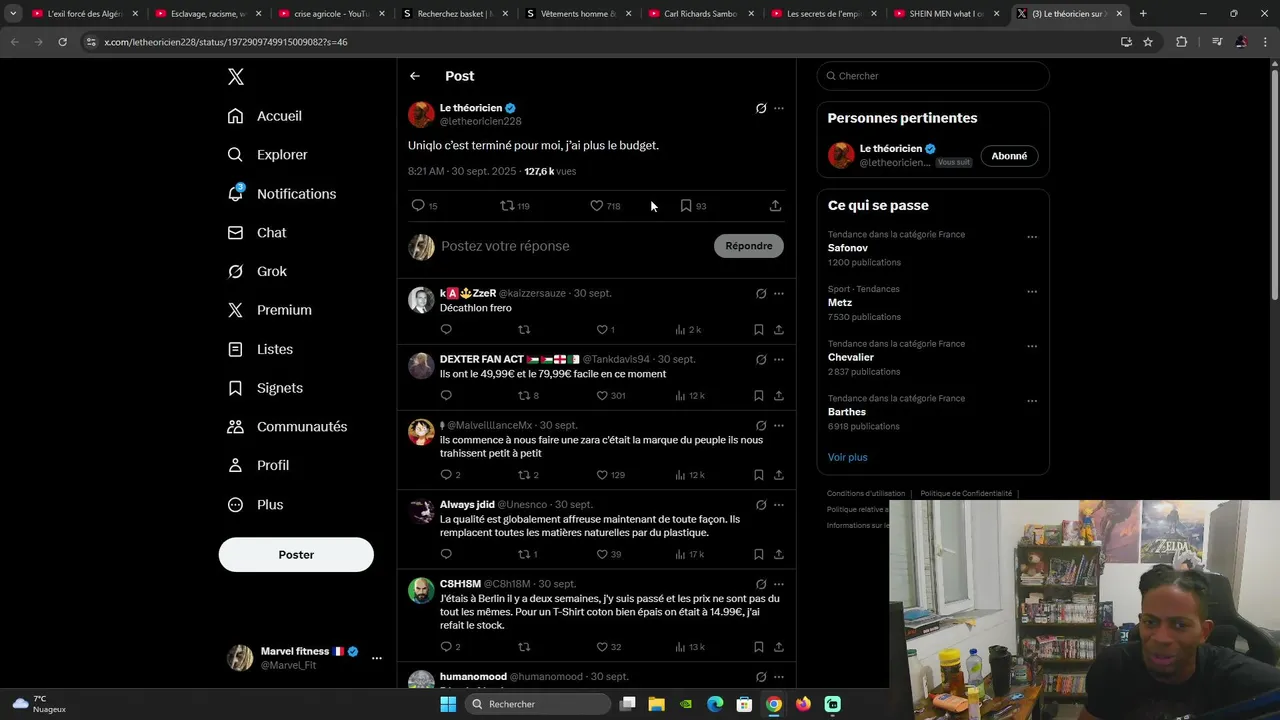Open more options on MalveillanceMx reply
The image size is (1280, 720).
[x=779, y=426]
